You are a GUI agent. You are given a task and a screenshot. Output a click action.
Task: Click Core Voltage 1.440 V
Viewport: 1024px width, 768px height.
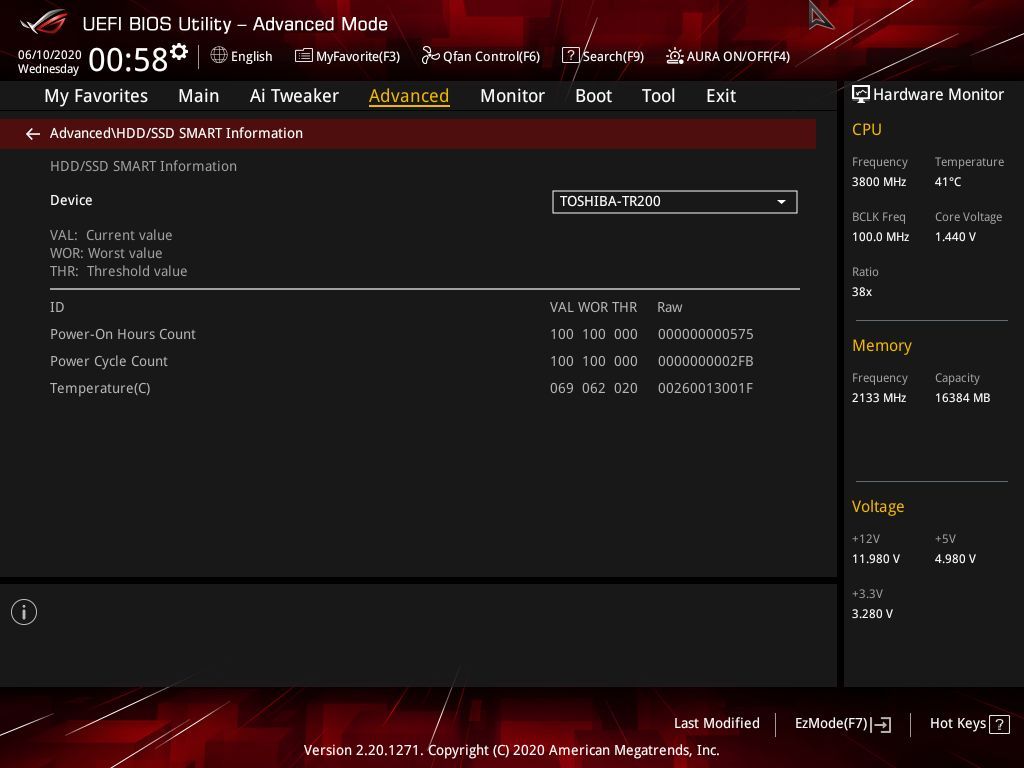[x=955, y=237]
